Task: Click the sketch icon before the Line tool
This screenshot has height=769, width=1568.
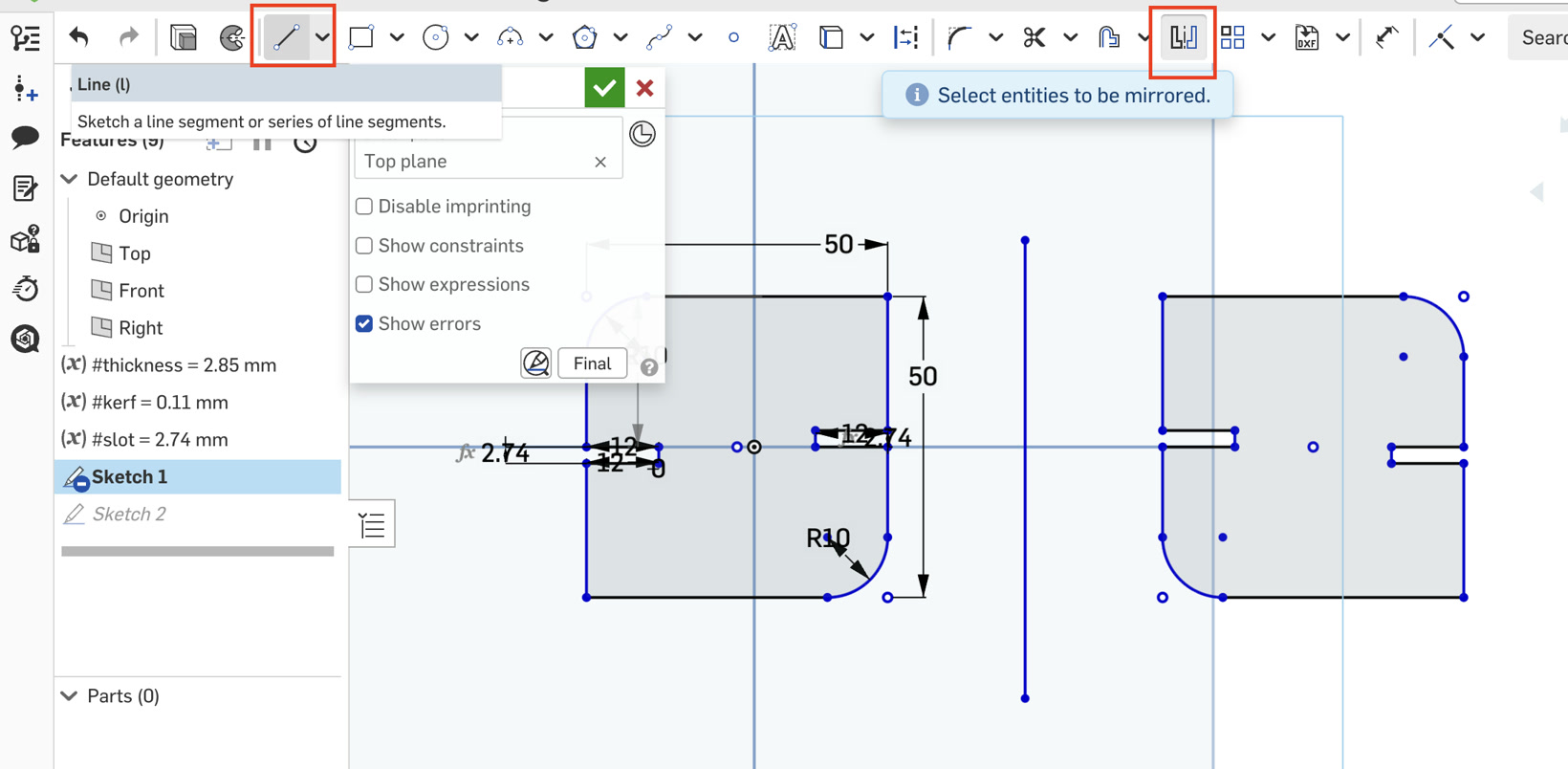Action: coord(184,37)
